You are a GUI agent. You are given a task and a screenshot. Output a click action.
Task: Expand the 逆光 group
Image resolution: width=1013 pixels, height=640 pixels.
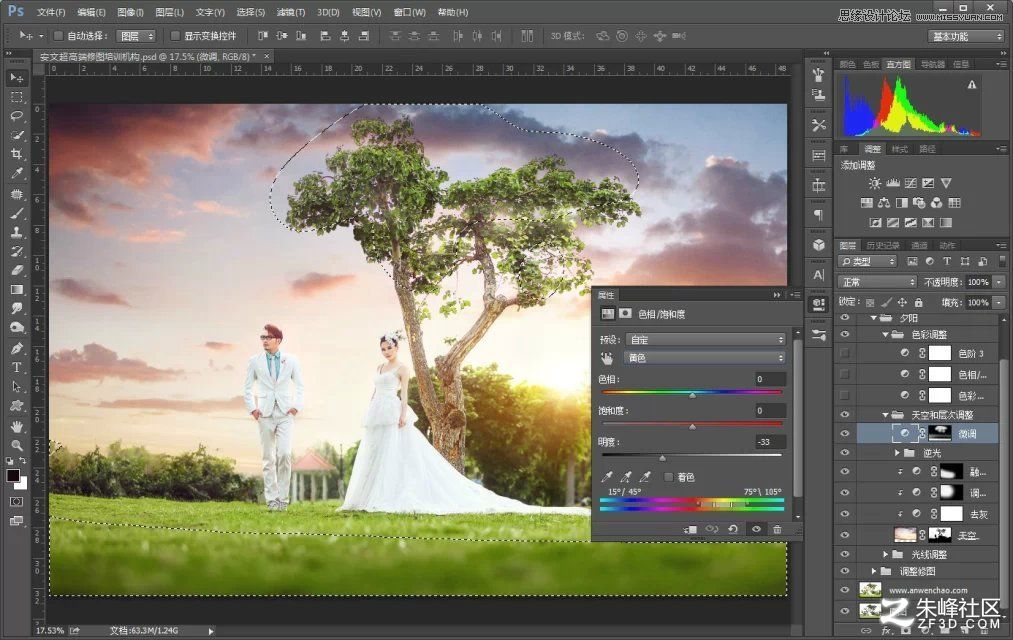coord(897,453)
